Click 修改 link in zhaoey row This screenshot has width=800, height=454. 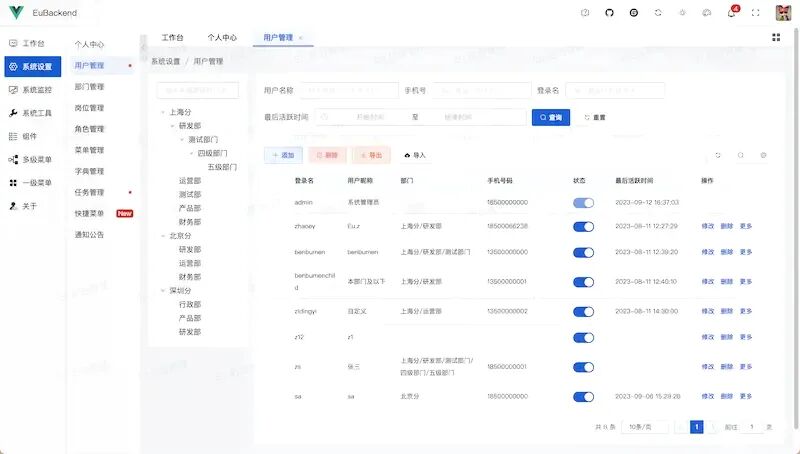tap(708, 226)
